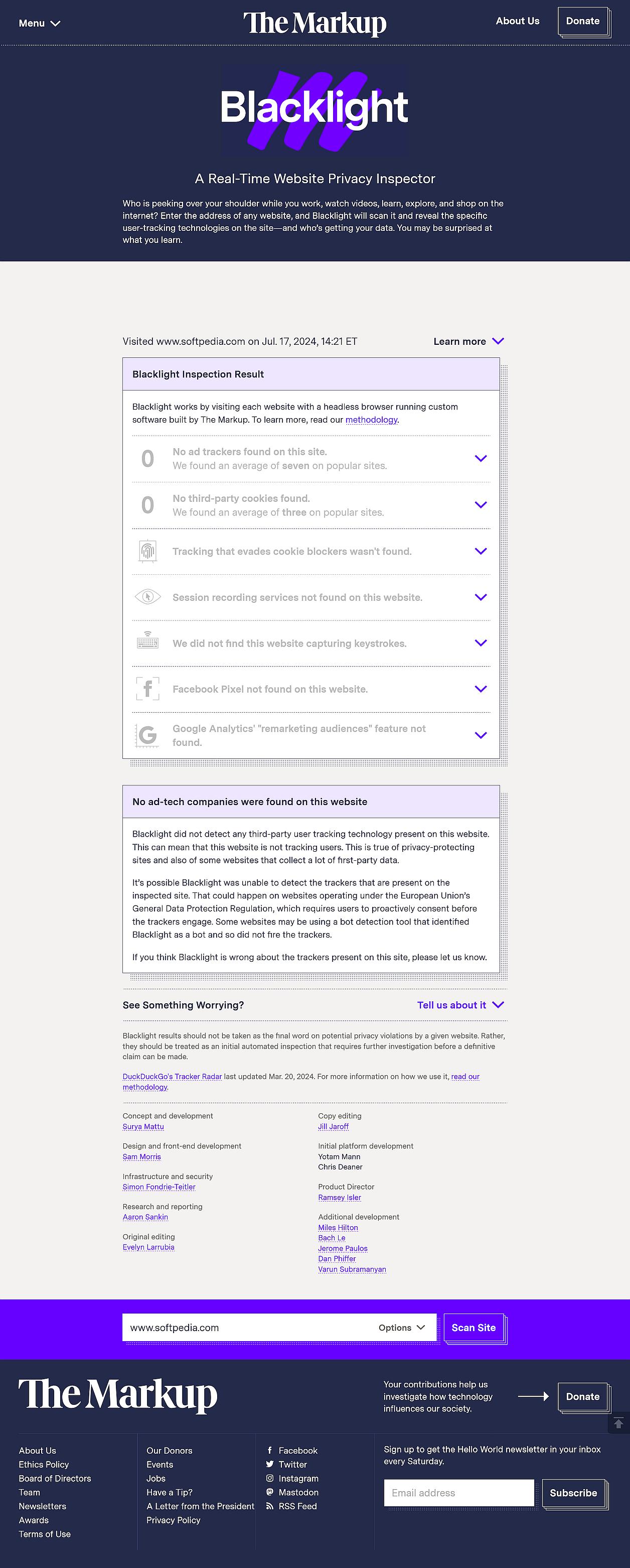Expand Tell us about it
The width and height of the screenshot is (630, 1568).
tap(460, 1005)
